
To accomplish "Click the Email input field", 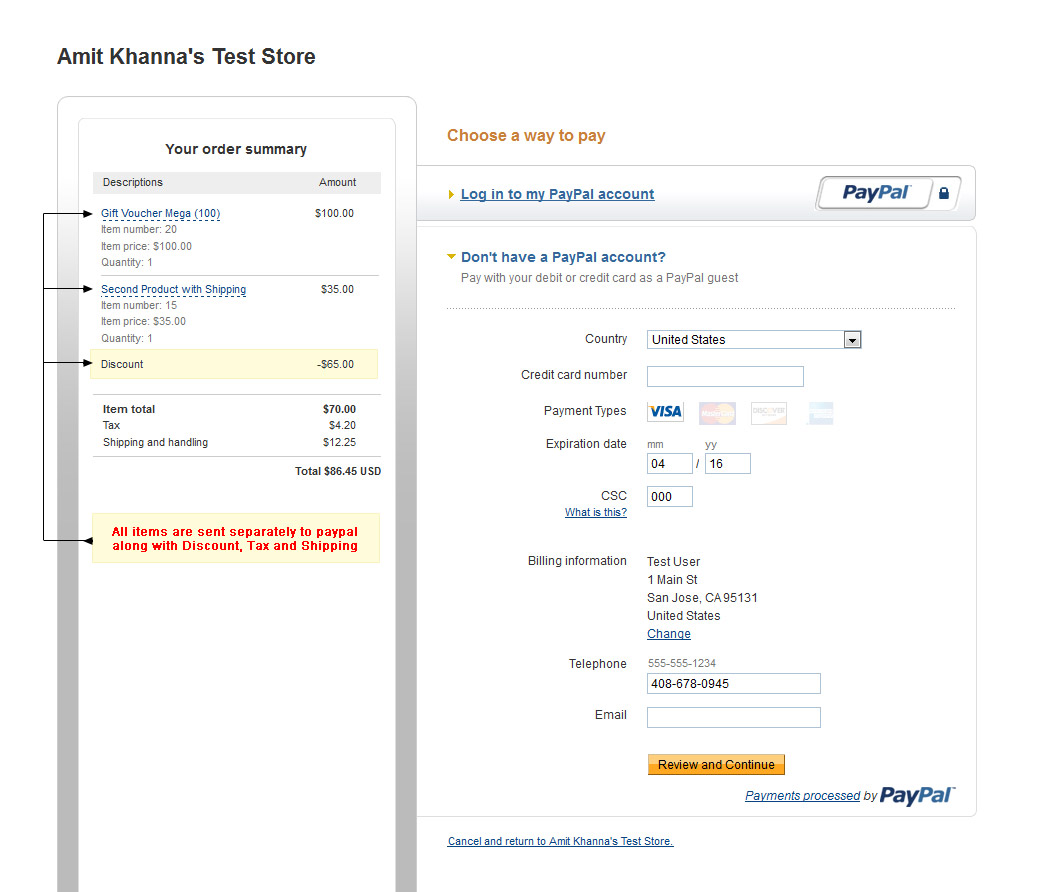I will point(734,717).
